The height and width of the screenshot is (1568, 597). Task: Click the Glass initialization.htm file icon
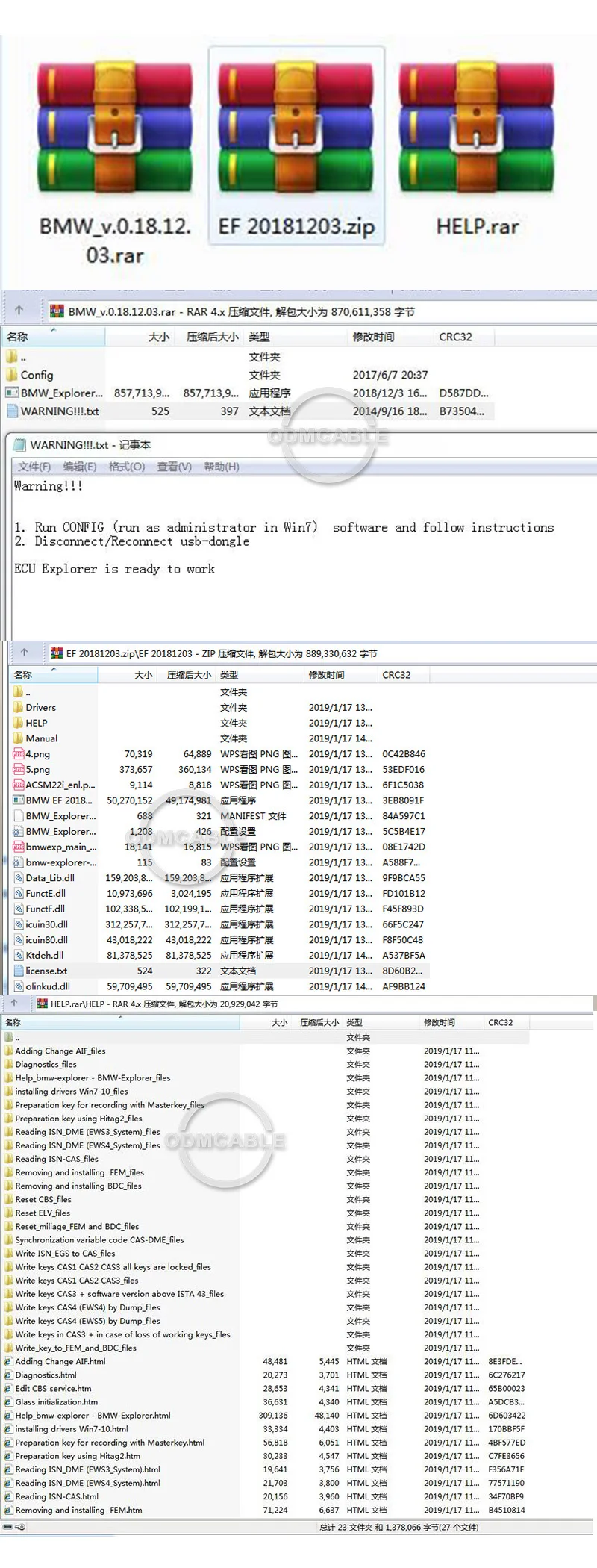tap(9, 1401)
